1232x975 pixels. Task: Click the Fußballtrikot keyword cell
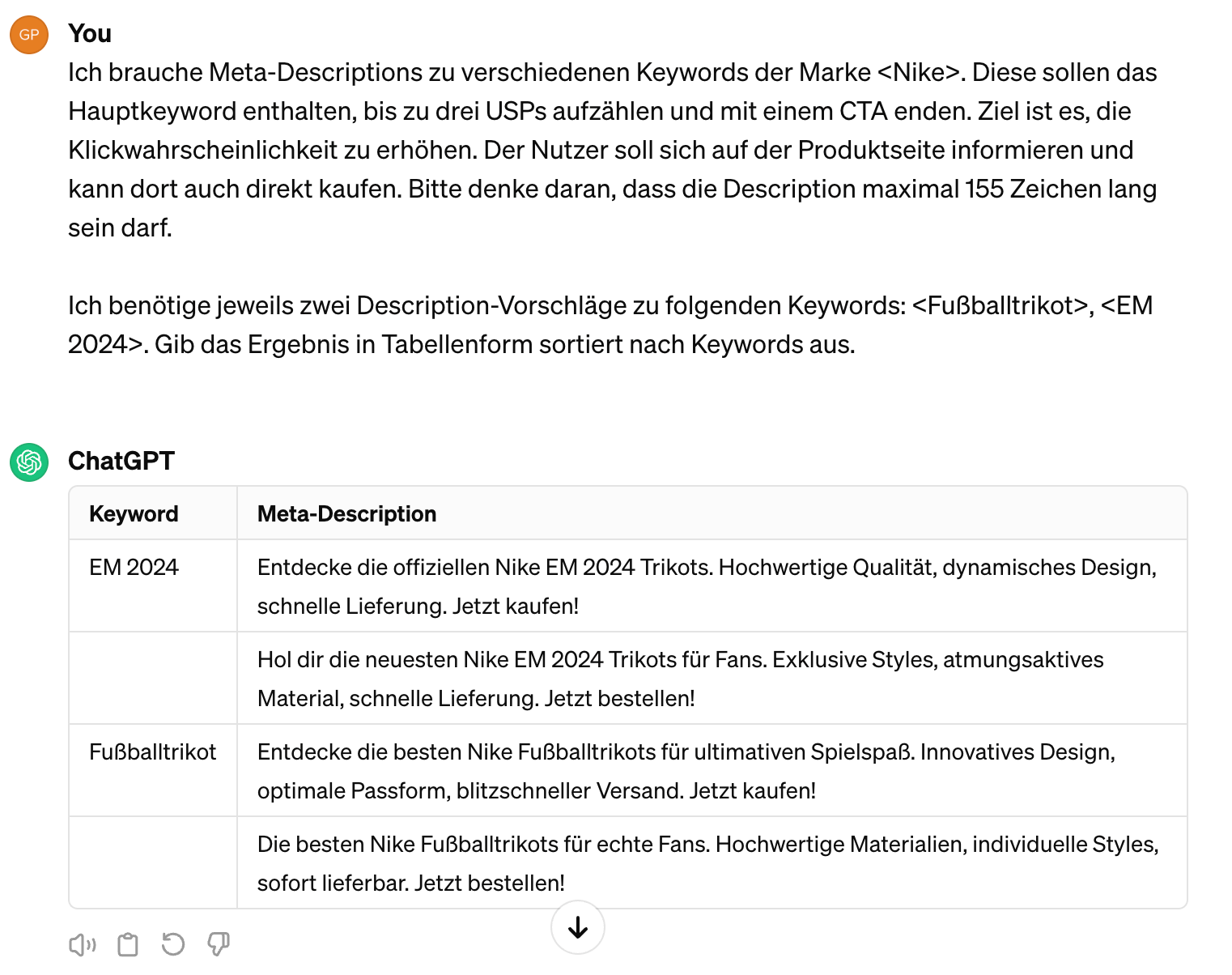pyautogui.click(x=153, y=752)
